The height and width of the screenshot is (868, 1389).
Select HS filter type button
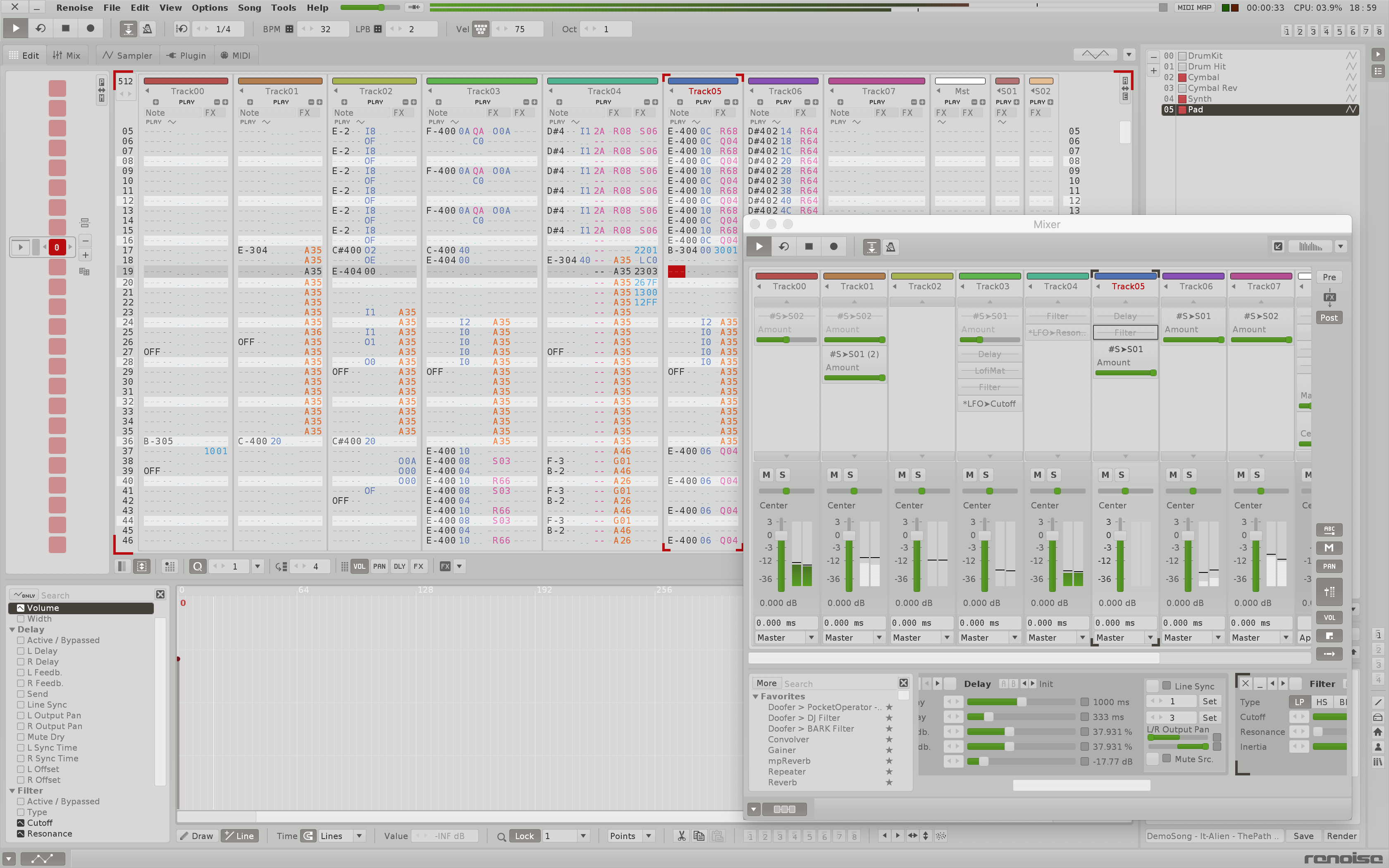click(1321, 702)
